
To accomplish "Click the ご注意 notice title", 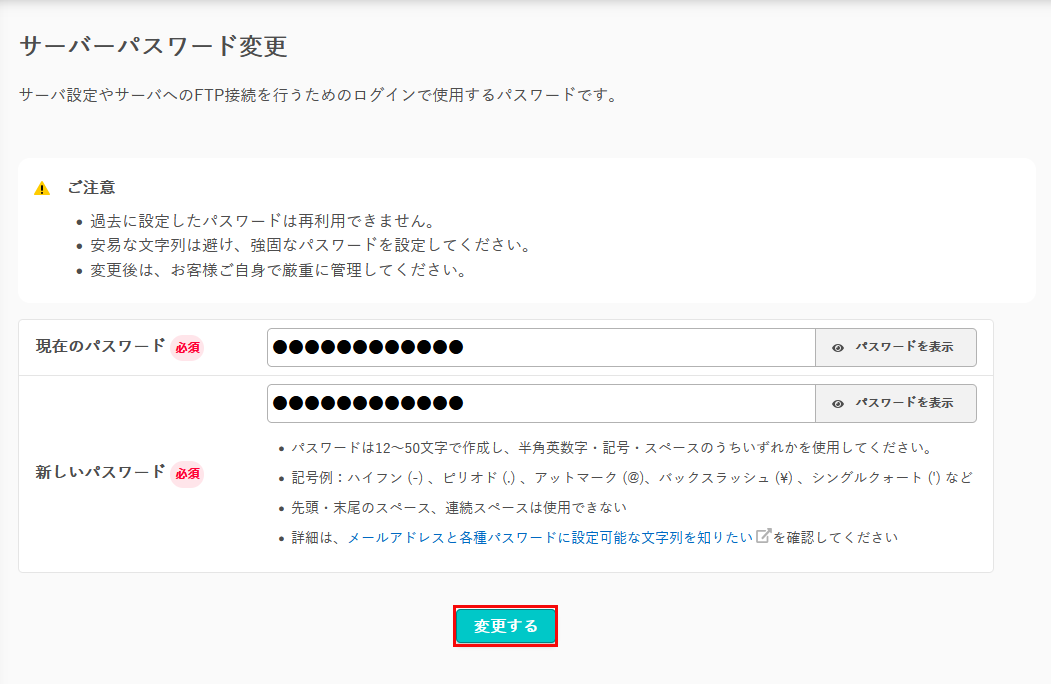I will click(x=91, y=187).
